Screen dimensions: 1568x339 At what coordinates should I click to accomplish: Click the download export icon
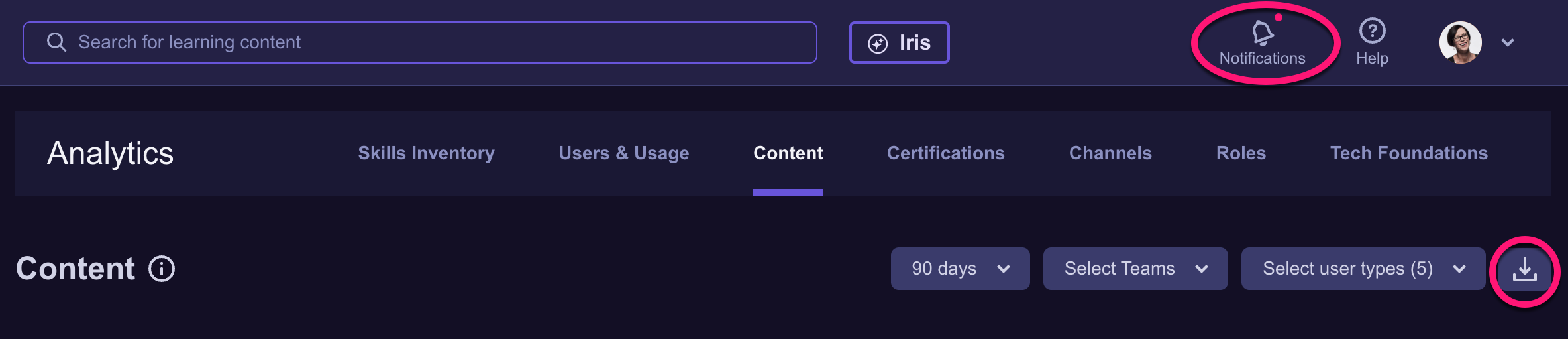[1524, 269]
